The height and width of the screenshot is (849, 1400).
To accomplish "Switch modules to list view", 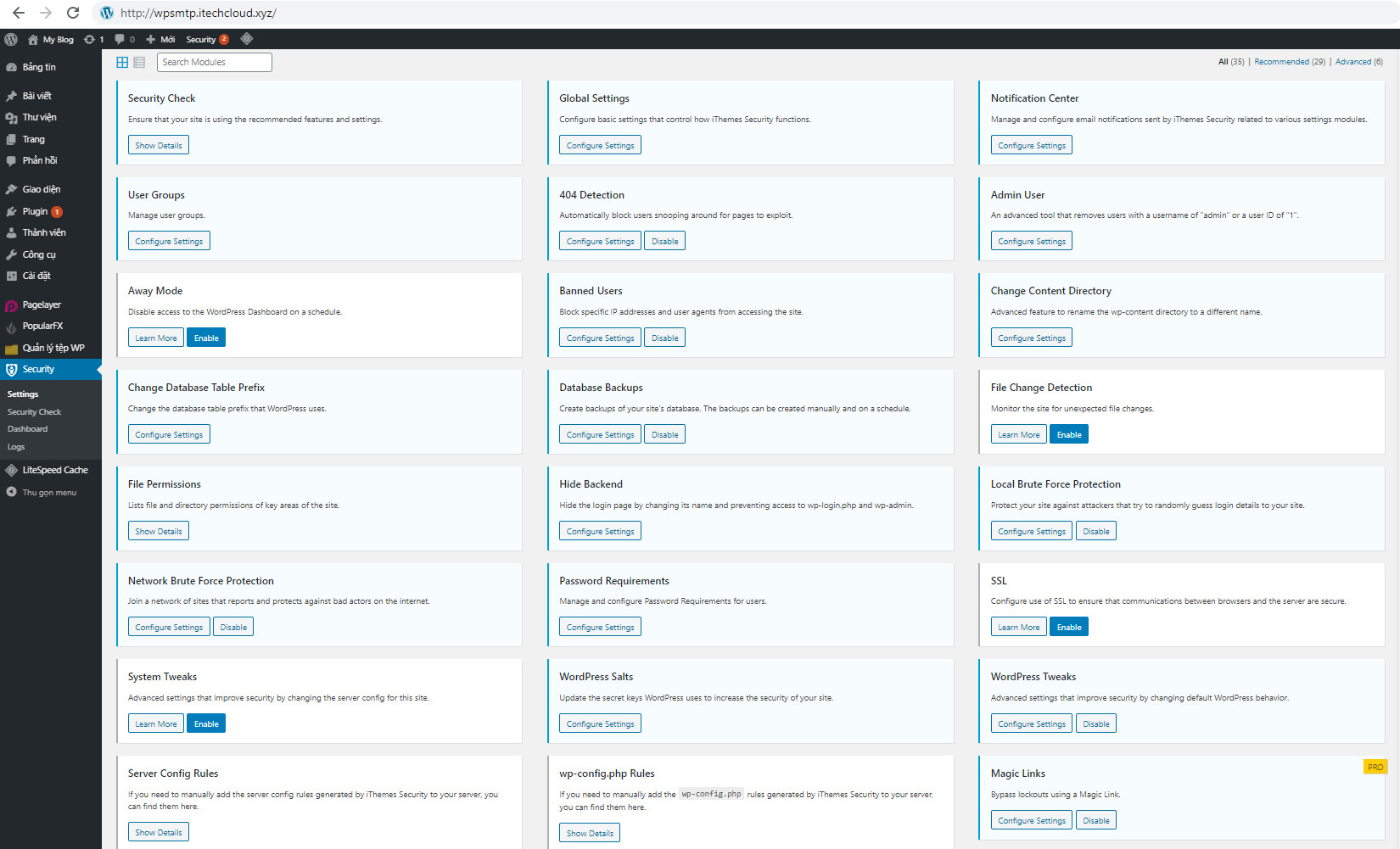I will click(x=139, y=62).
